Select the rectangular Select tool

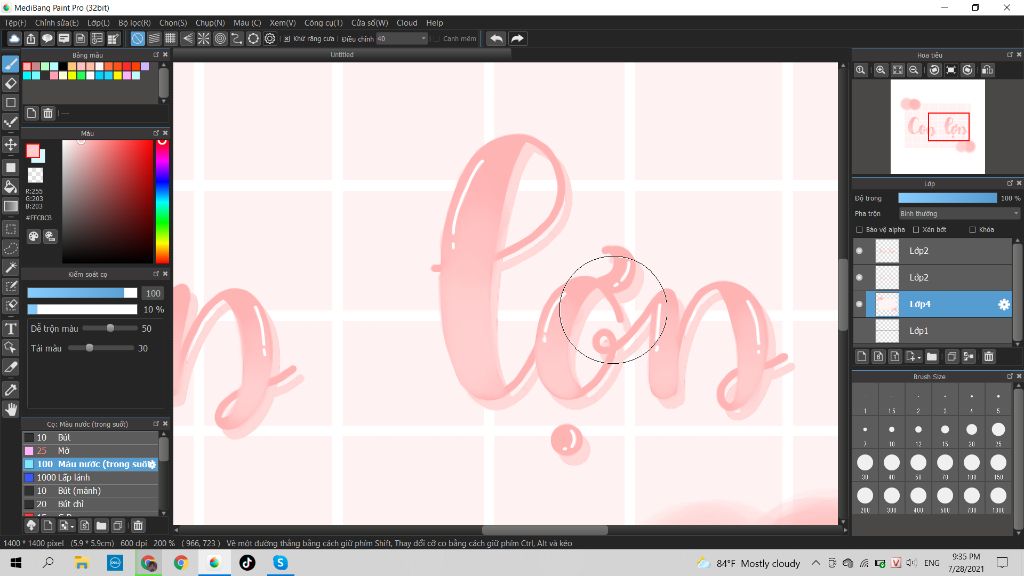10,229
